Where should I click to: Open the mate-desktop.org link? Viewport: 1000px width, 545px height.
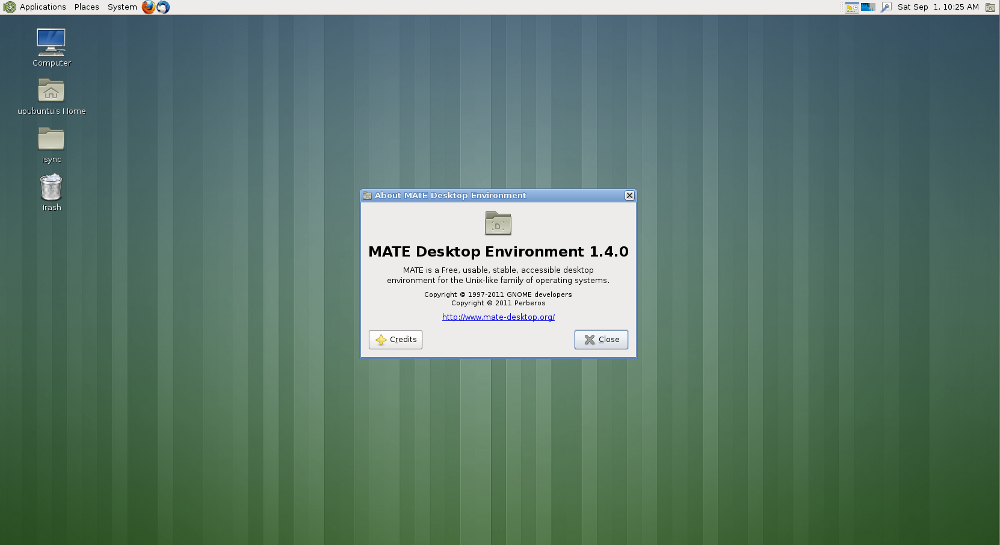[498, 317]
